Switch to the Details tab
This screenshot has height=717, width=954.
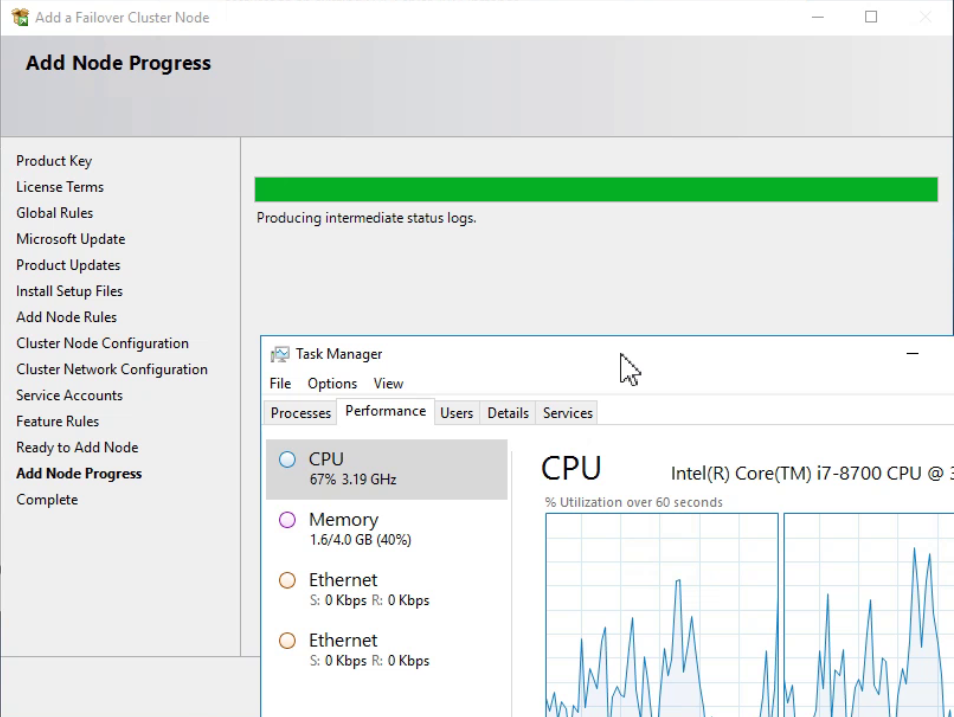click(x=508, y=413)
